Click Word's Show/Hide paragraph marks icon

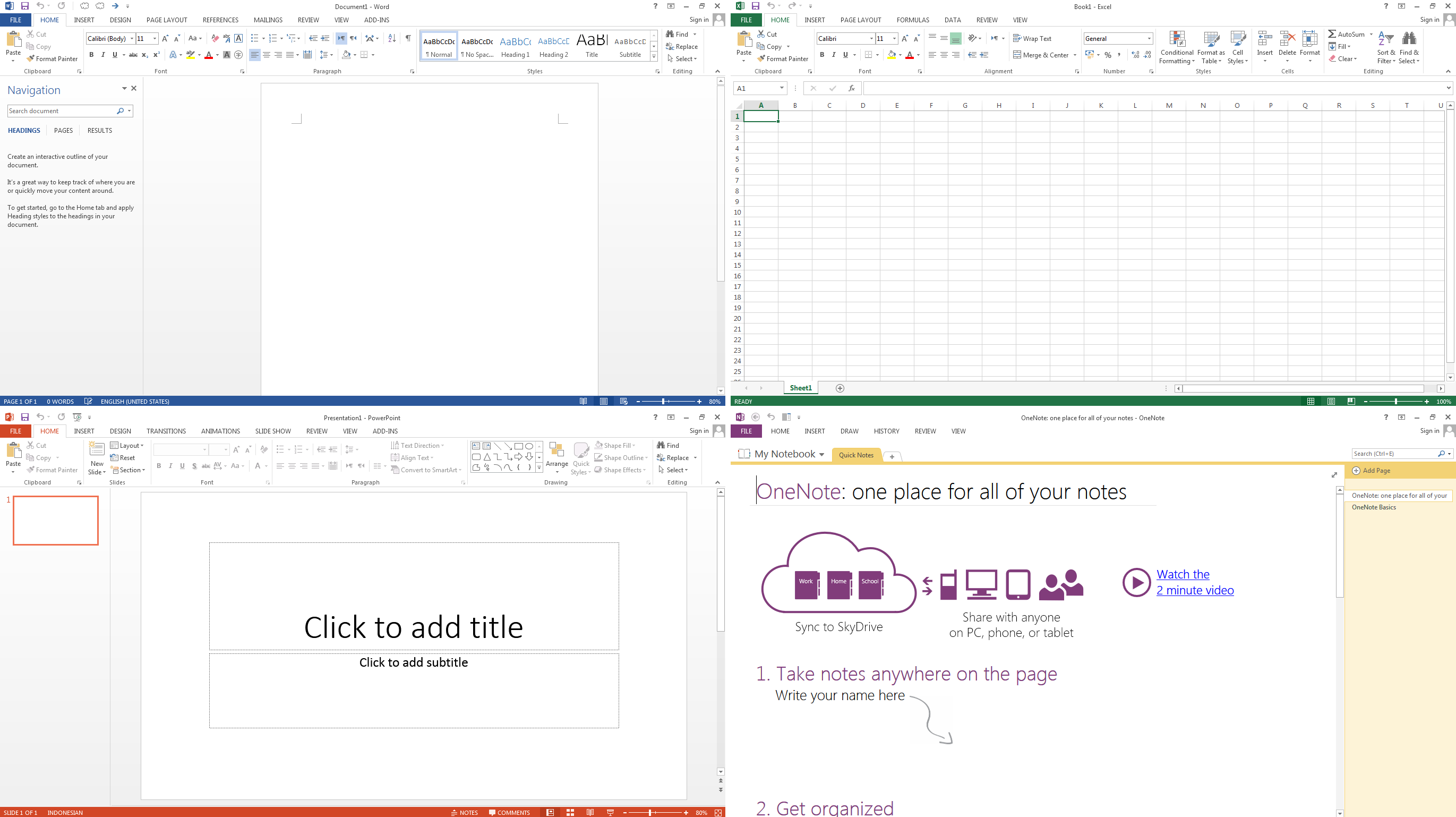(x=407, y=38)
